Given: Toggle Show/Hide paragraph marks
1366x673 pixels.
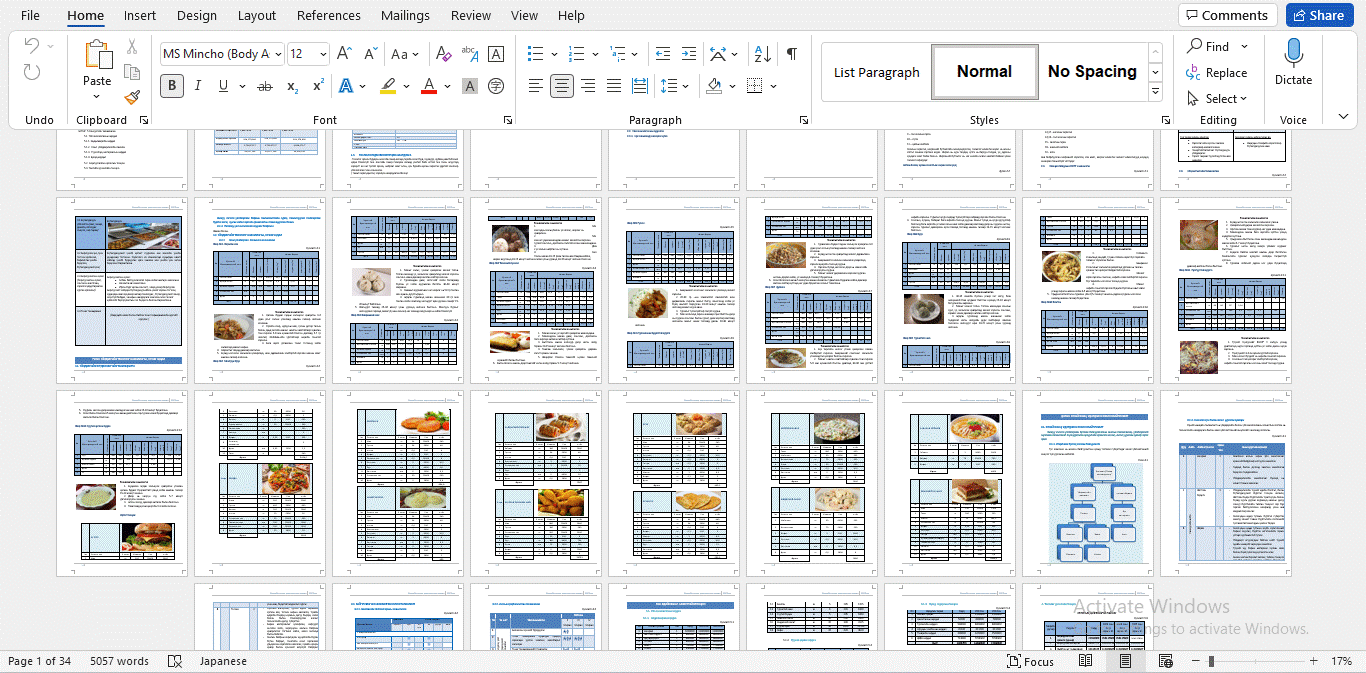Looking at the screenshot, I should click(792, 54).
